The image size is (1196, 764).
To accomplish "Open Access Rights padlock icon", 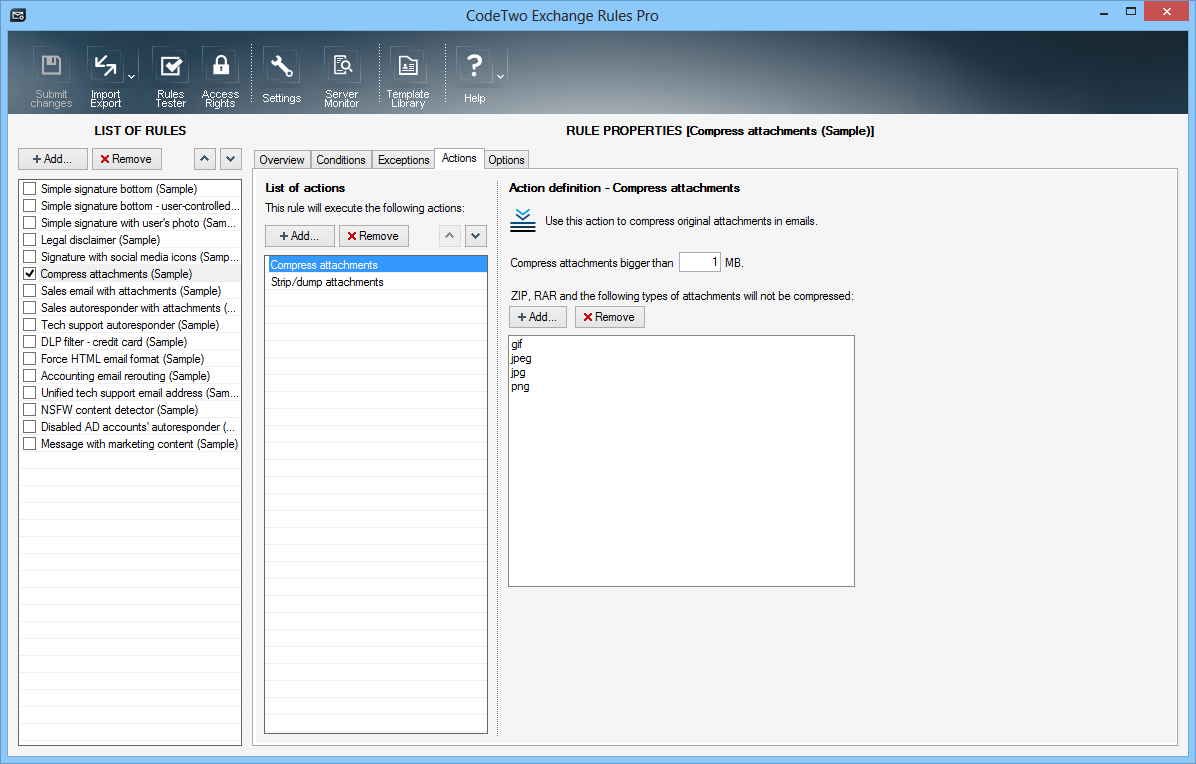I will [220, 77].
